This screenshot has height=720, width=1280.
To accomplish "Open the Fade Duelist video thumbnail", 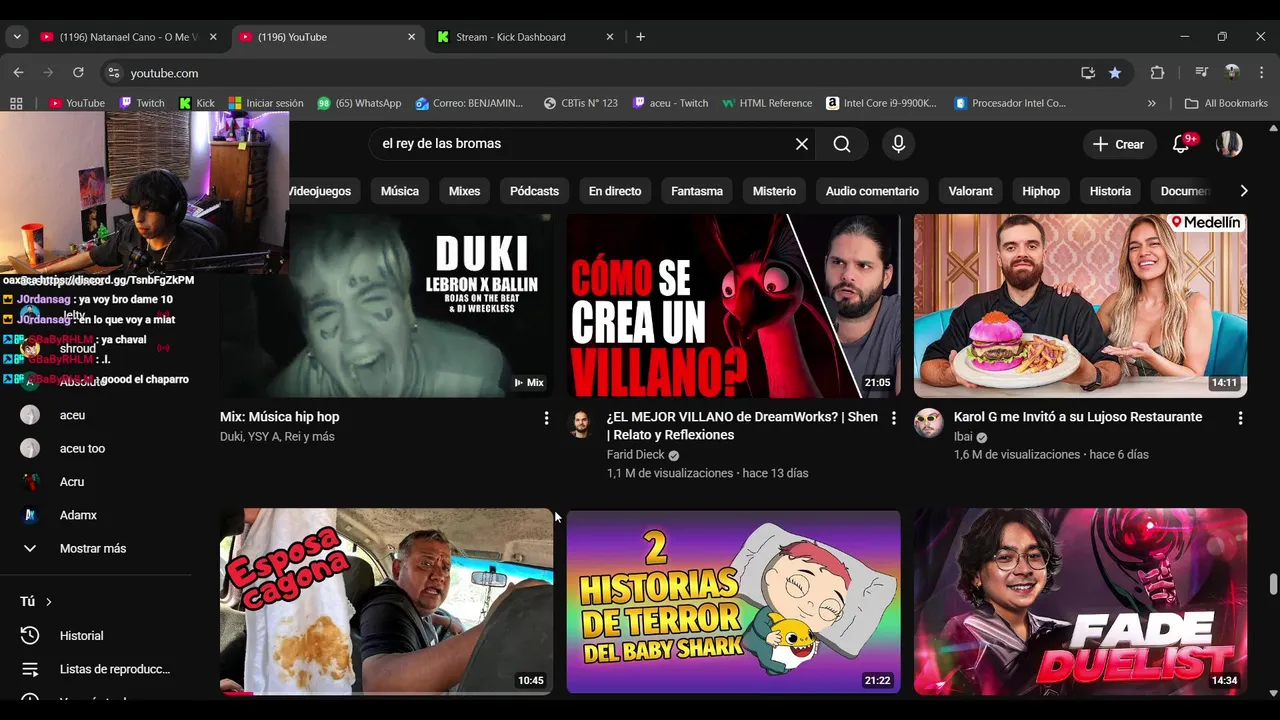I will click(x=1080, y=601).
